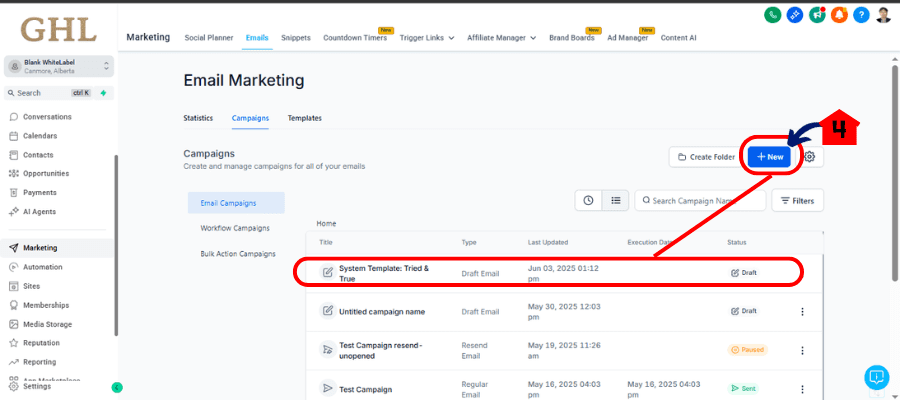Open row menu for Untitled campaign name
This screenshot has width=900, height=400.
pos(802,312)
